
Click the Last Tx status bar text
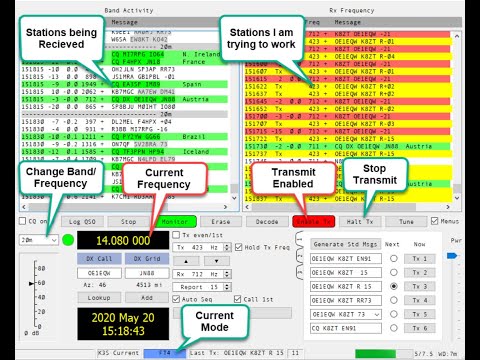[x=237, y=353]
